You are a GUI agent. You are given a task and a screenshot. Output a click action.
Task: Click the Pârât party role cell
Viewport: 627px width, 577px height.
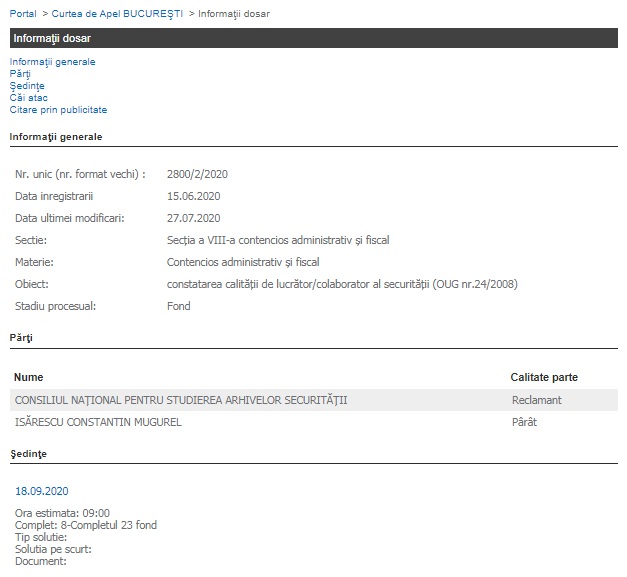click(x=524, y=422)
